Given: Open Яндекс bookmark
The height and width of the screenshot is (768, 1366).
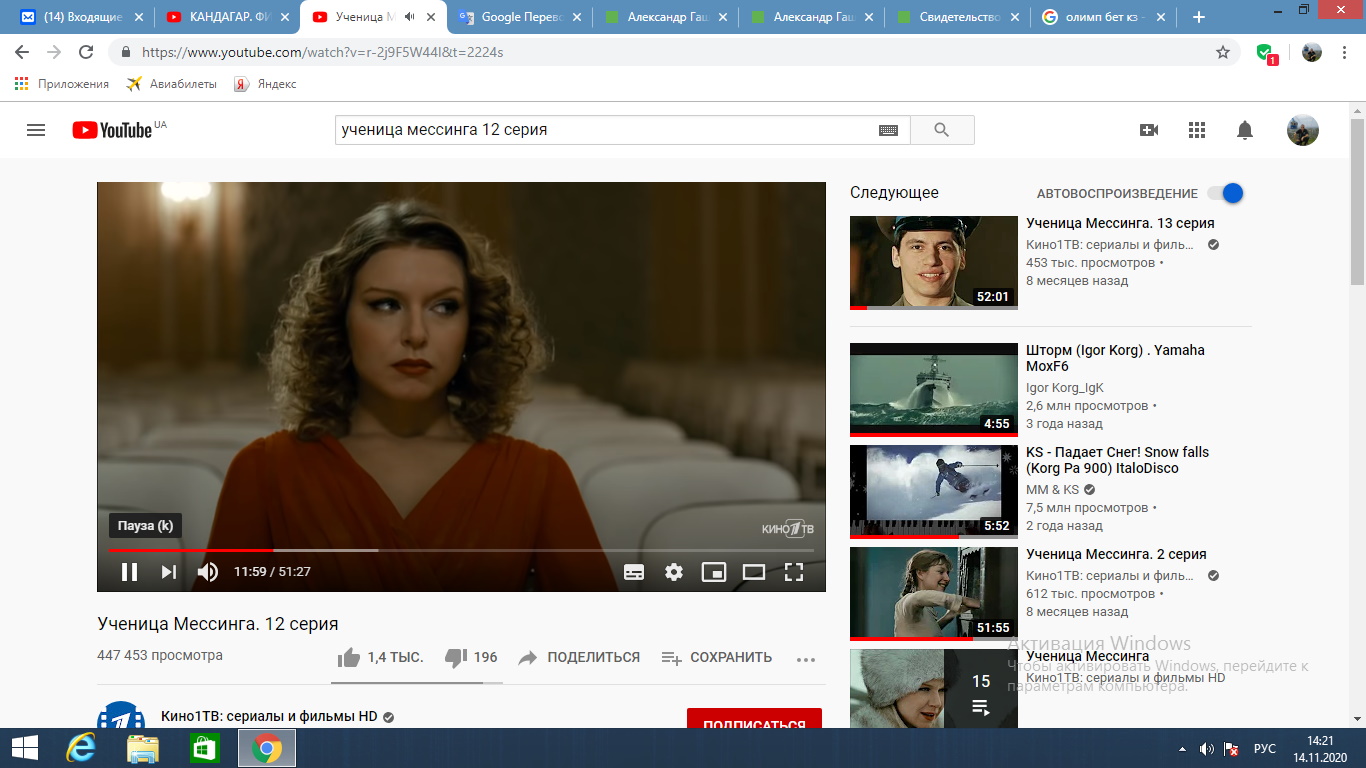Looking at the screenshot, I should click(265, 84).
